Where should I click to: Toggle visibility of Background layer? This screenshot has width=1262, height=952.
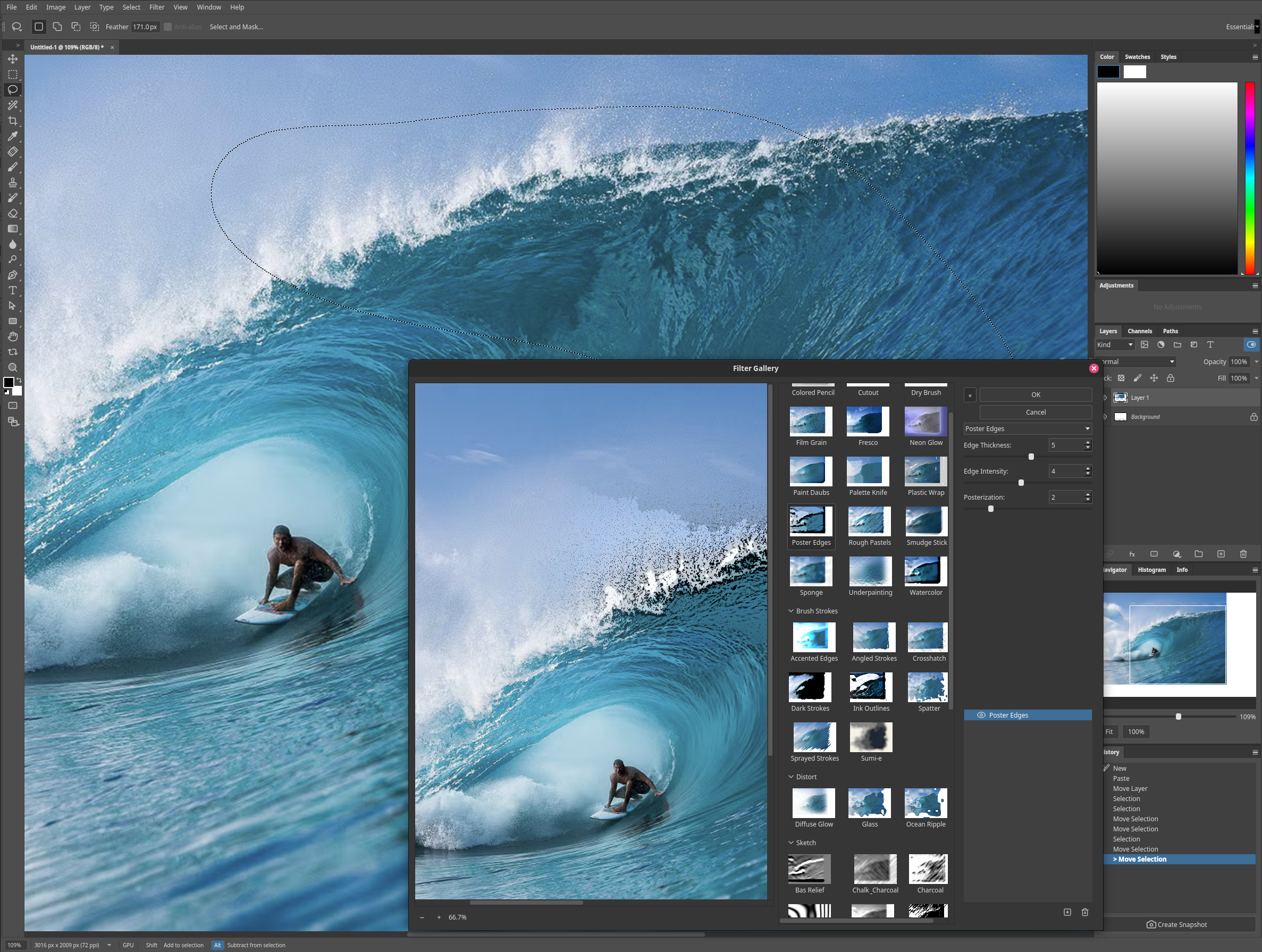[1105, 417]
